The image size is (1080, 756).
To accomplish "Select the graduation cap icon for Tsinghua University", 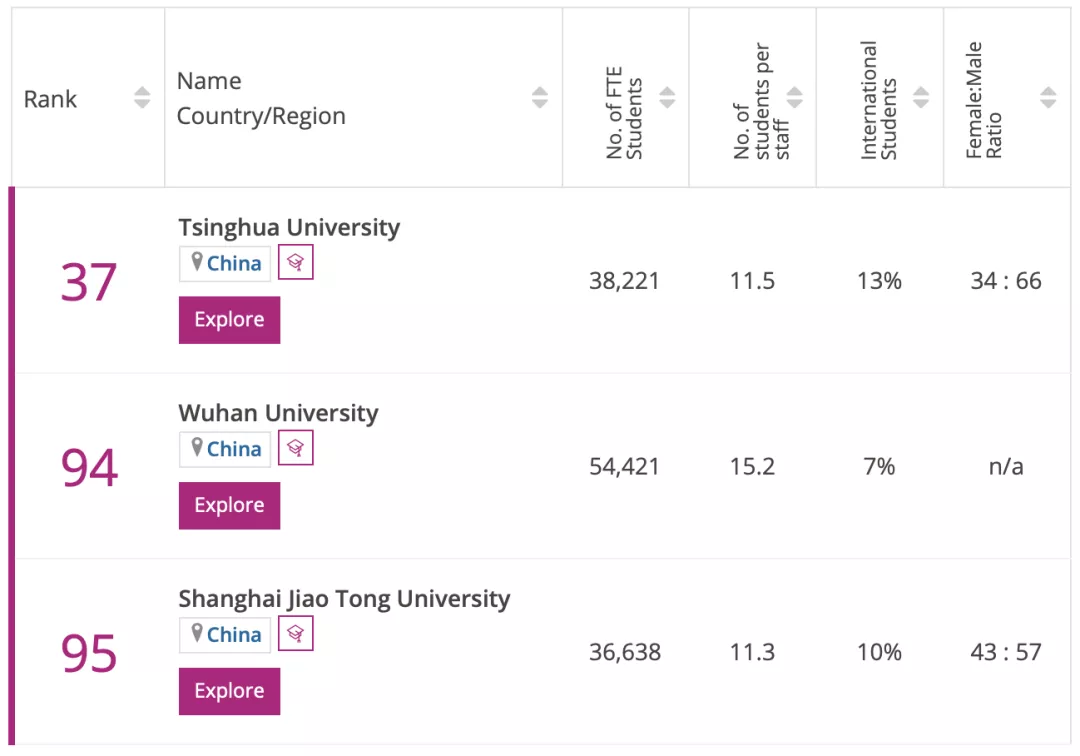I will coord(295,262).
